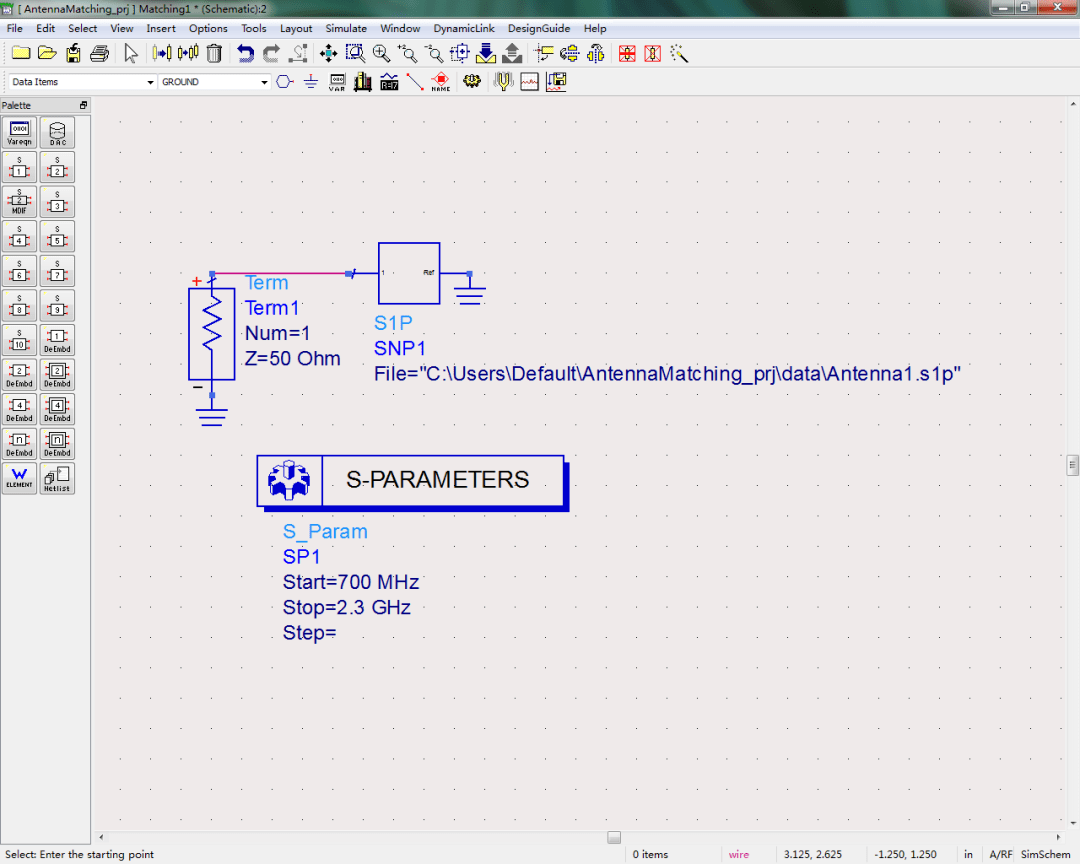Select the pointer arrow tool

pyautogui.click(x=131, y=53)
